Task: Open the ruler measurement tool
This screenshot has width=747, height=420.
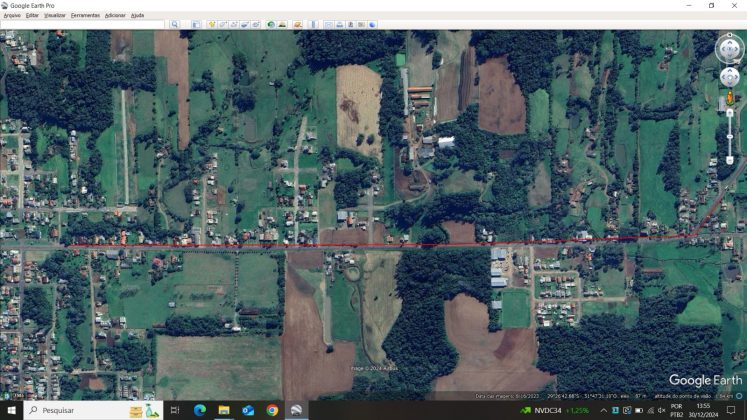Action: (313, 24)
